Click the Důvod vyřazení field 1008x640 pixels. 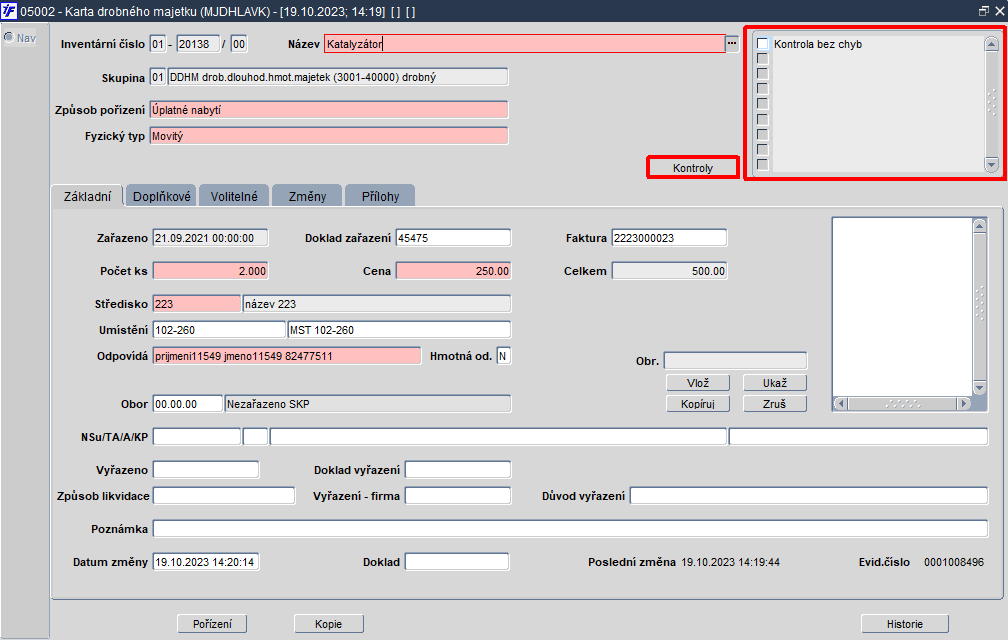pyautogui.click(x=809, y=495)
